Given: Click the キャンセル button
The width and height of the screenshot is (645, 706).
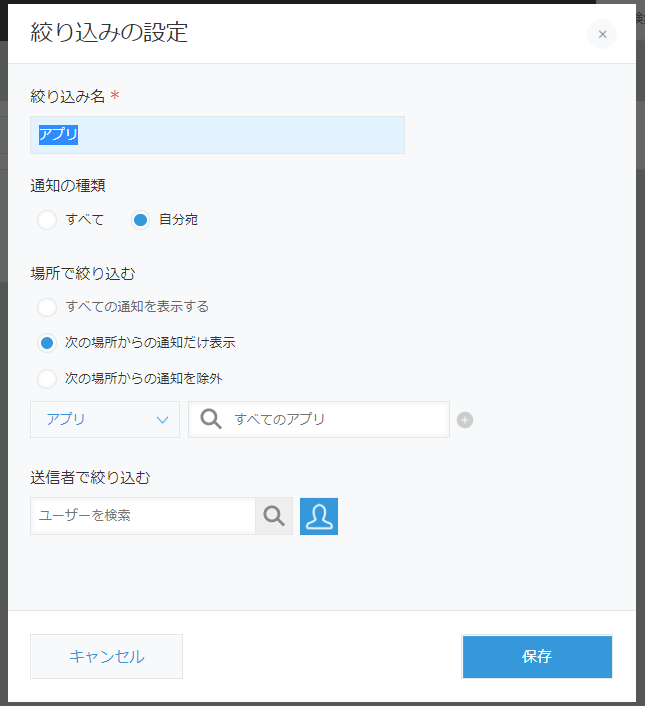Looking at the screenshot, I should [x=106, y=656].
